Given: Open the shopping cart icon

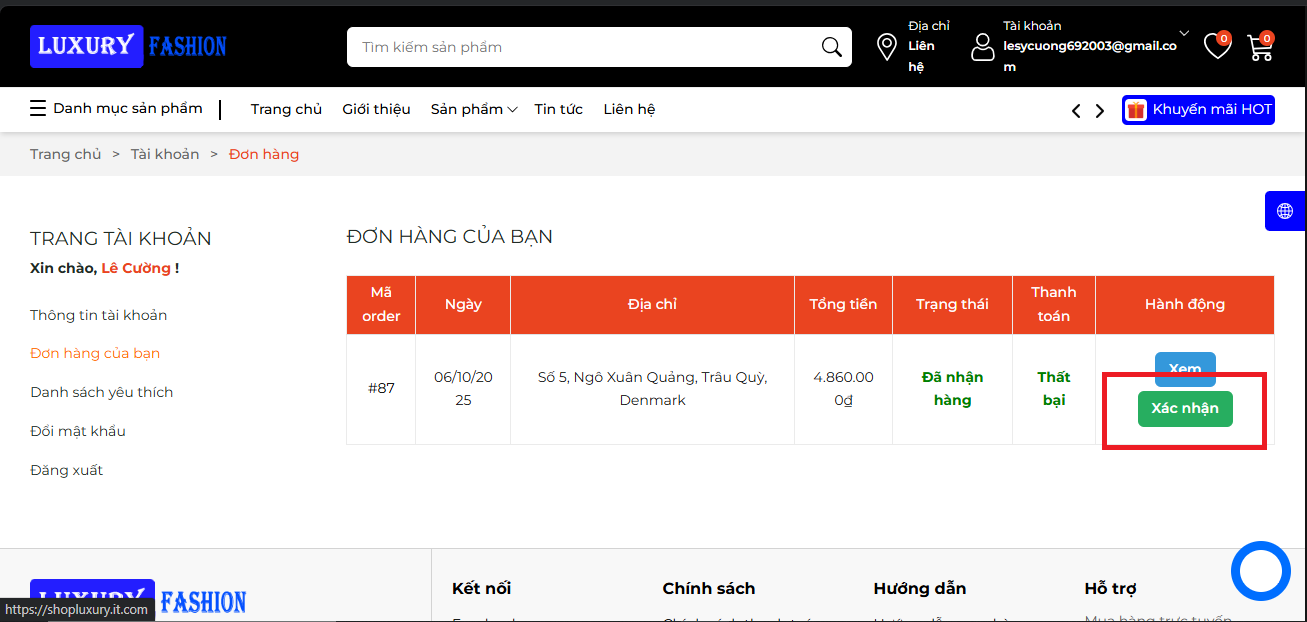Looking at the screenshot, I should (x=1260, y=47).
